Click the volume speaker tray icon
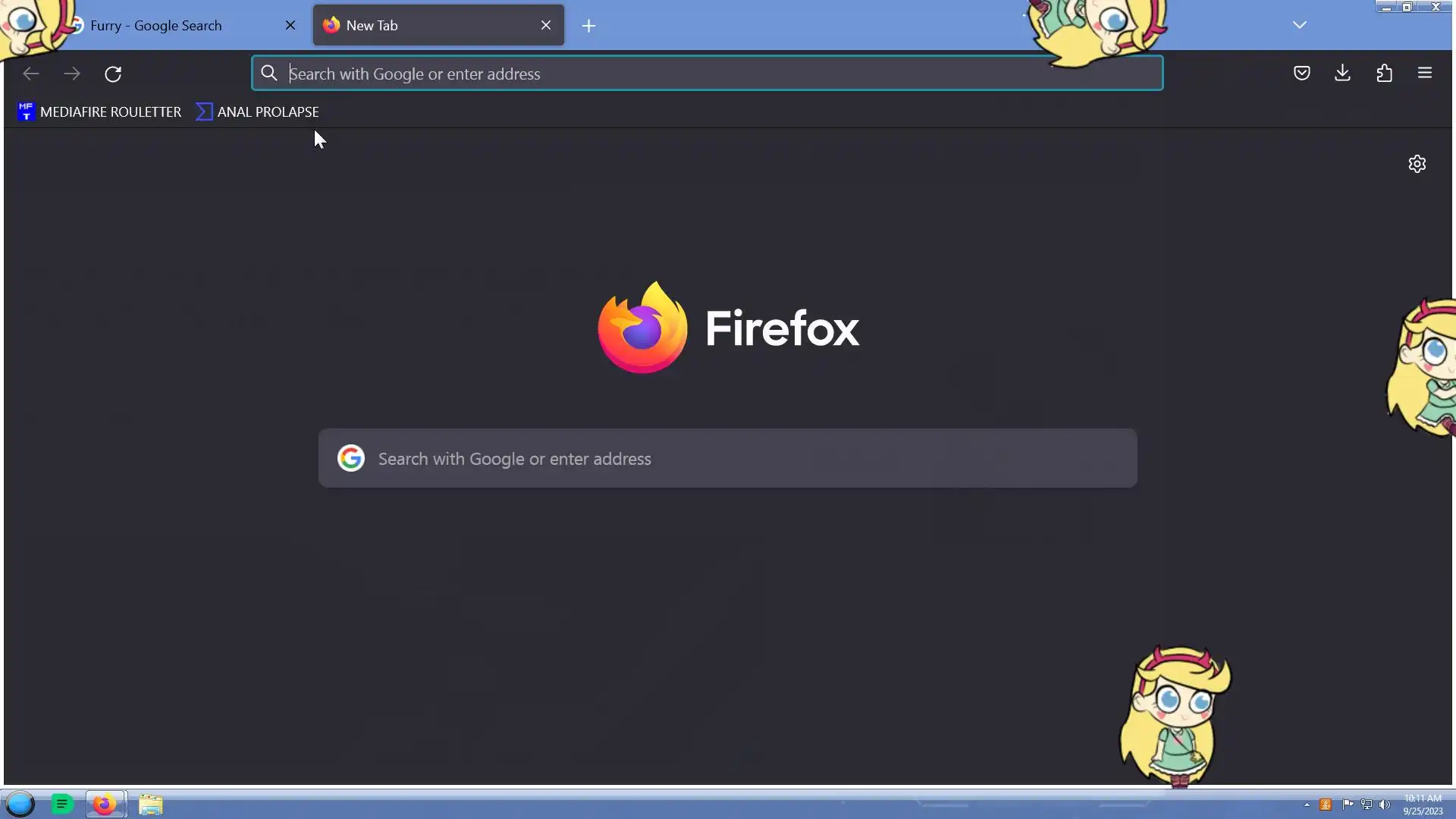Viewport: 1456px width, 819px height. [1385, 805]
